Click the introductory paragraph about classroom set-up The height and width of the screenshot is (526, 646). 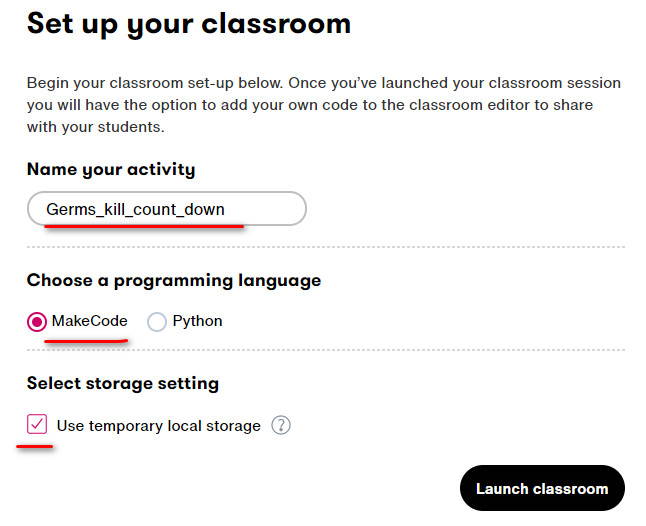[324, 105]
